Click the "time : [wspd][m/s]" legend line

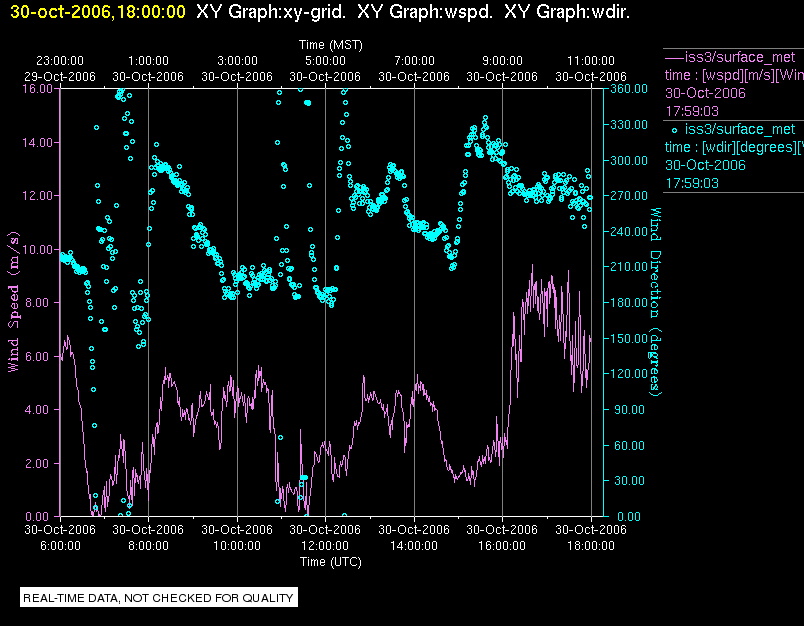tap(734, 75)
